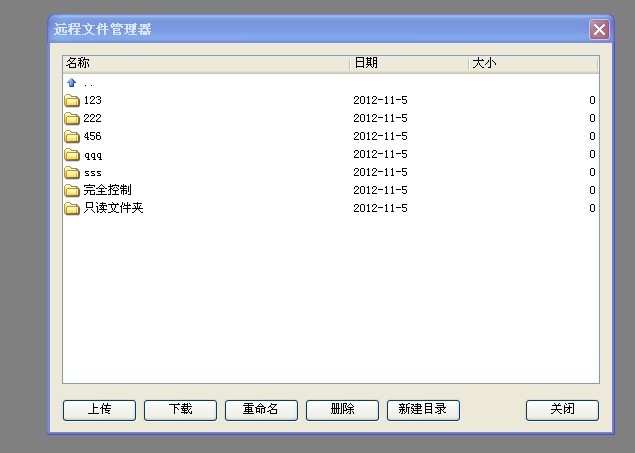This screenshot has width=635, height=453.
Task: Click the blue up-arrow parent directory icon
Action: tap(72, 83)
